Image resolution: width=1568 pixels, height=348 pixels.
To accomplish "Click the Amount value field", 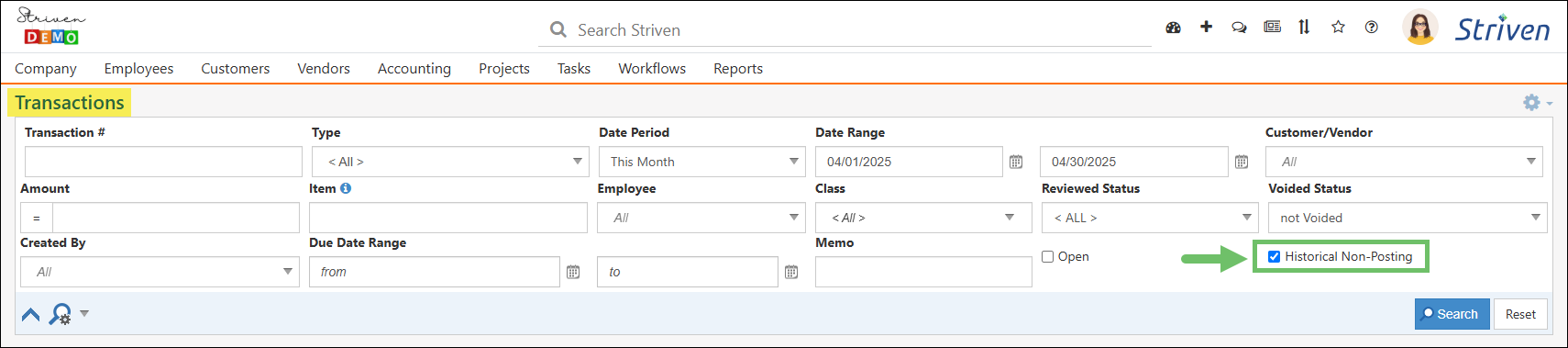I will [176, 218].
